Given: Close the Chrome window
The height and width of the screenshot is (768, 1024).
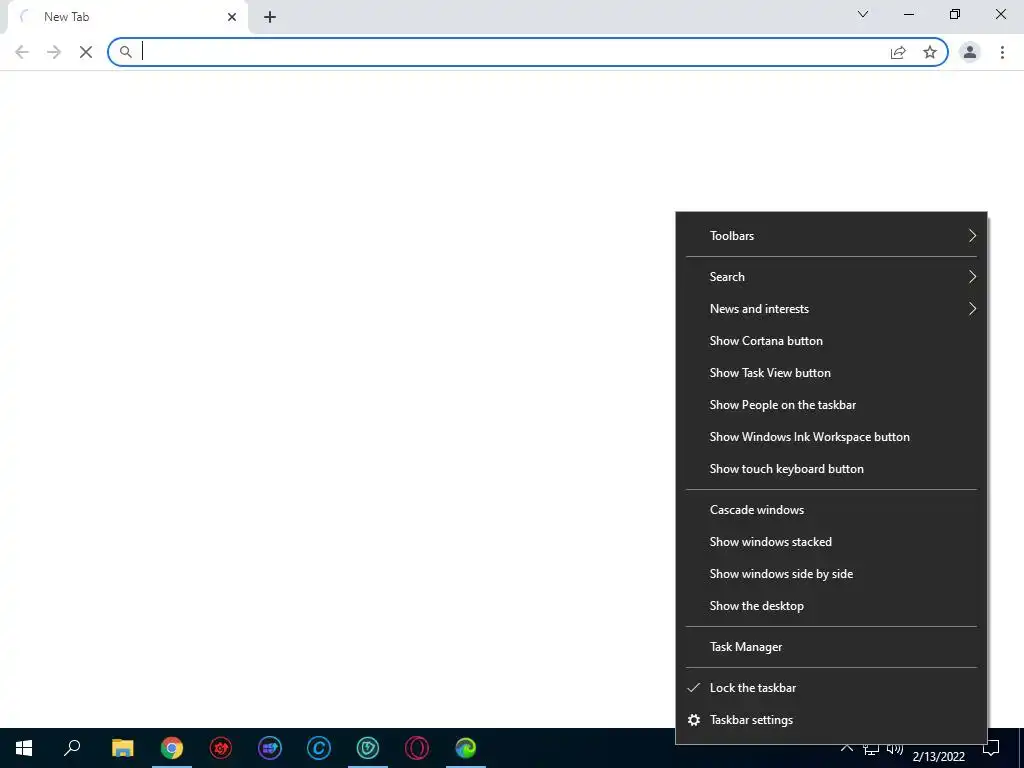Looking at the screenshot, I should click(x=1000, y=14).
